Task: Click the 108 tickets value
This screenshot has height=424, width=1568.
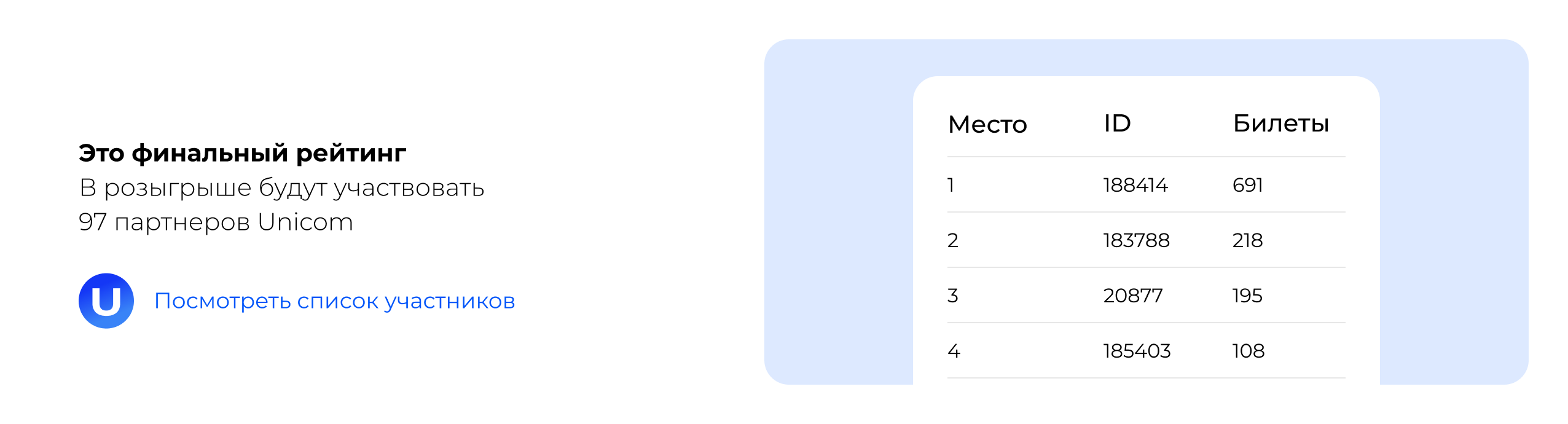Action: click(x=1248, y=351)
